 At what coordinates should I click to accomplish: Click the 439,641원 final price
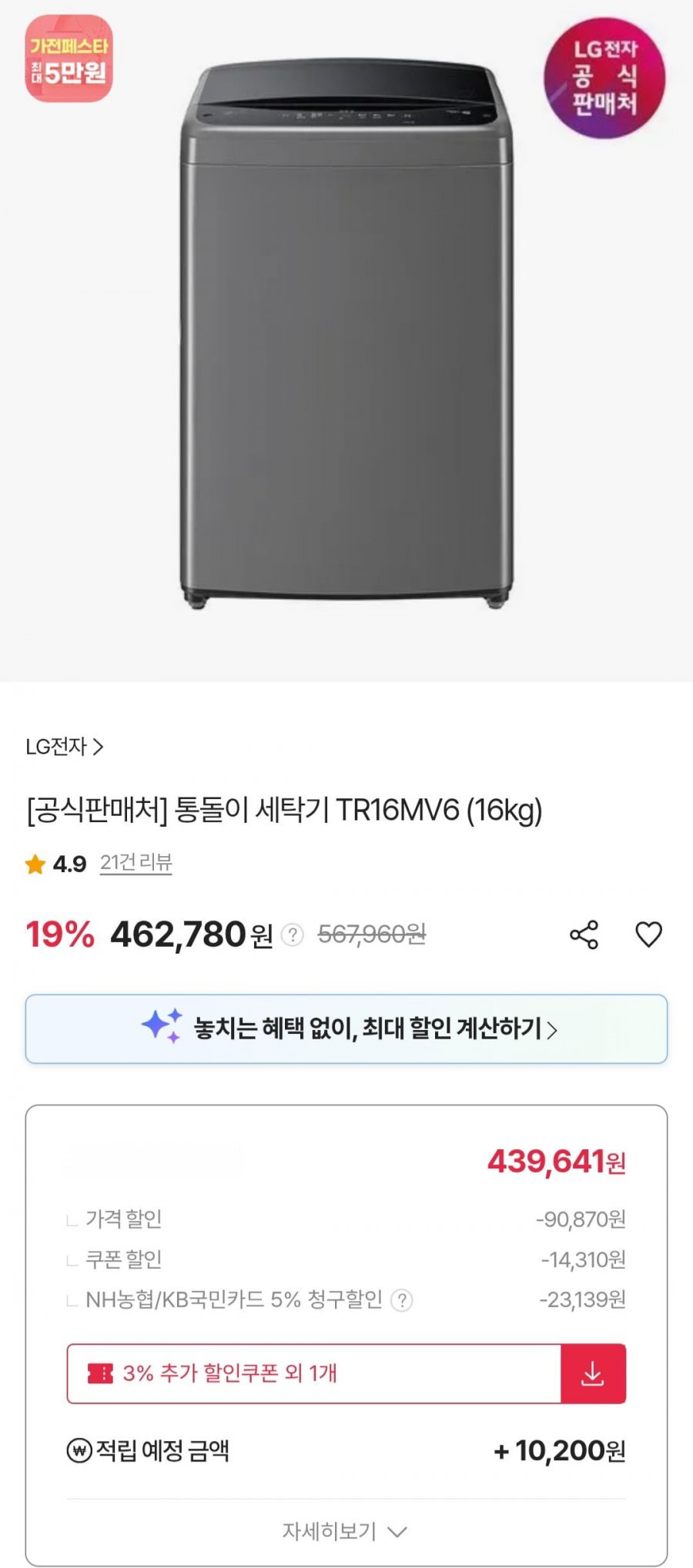pyautogui.click(x=556, y=1162)
